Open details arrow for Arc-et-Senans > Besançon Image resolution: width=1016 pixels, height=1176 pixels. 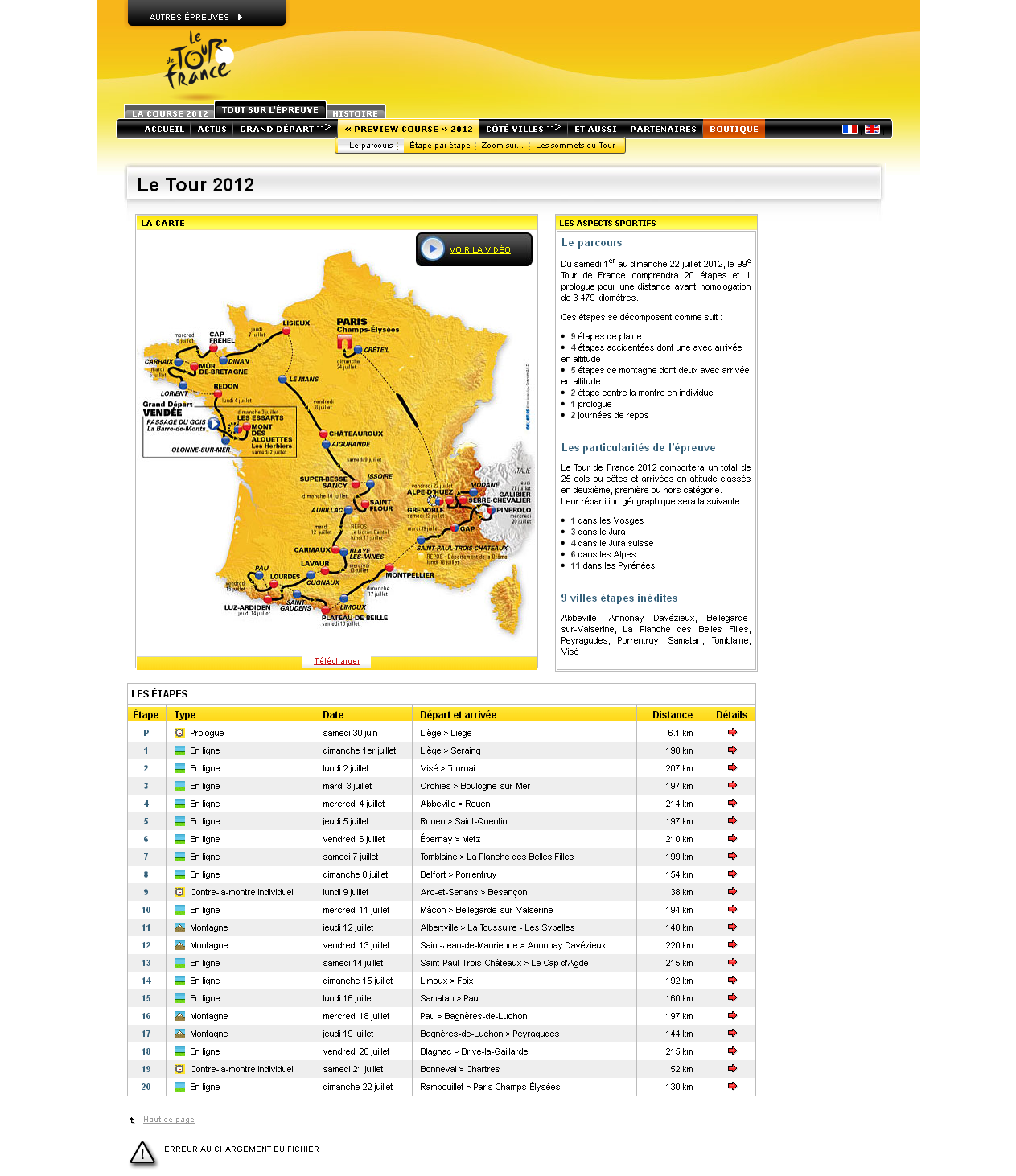coord(732,891)
